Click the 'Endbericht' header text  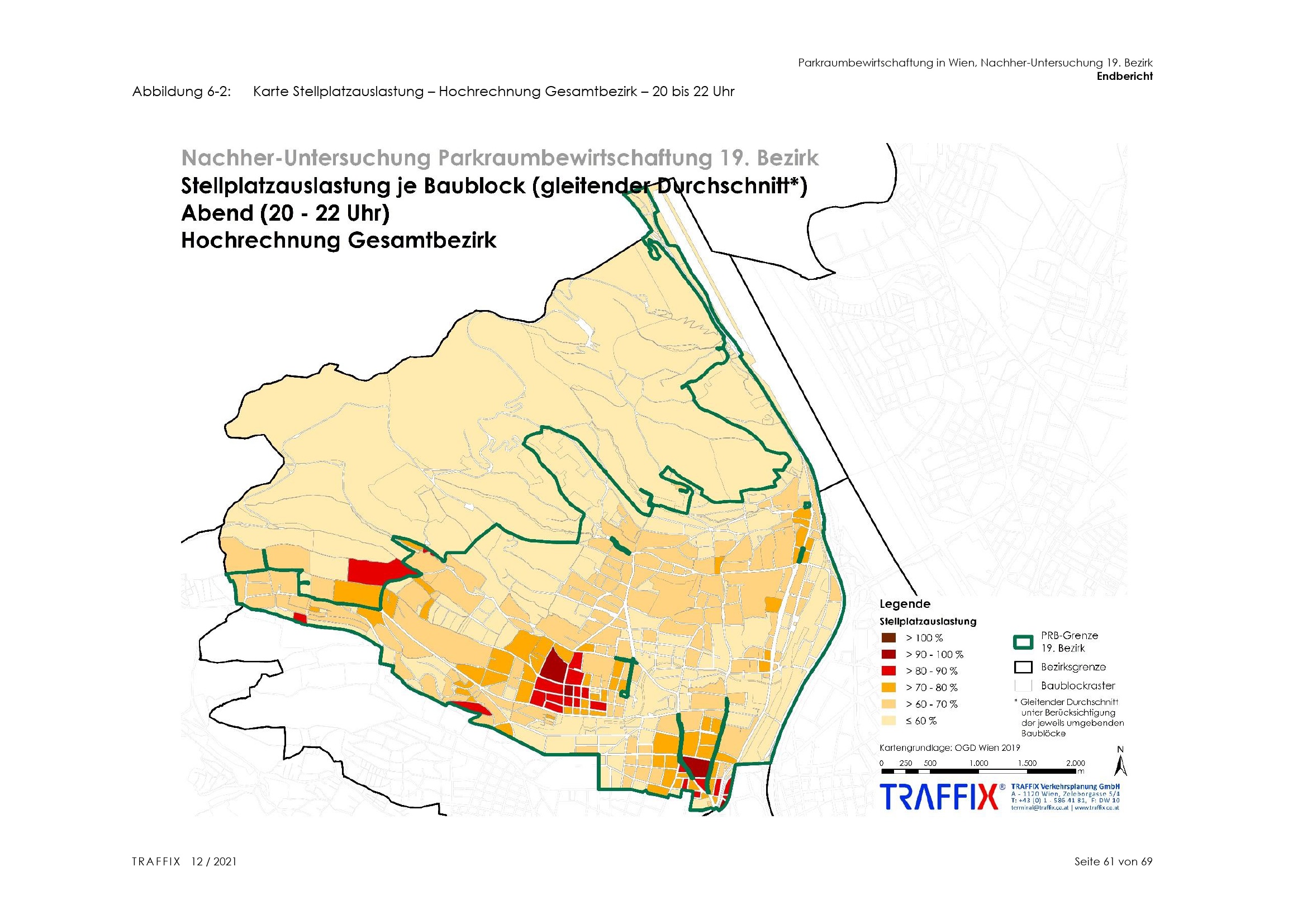pos(1124,76)
